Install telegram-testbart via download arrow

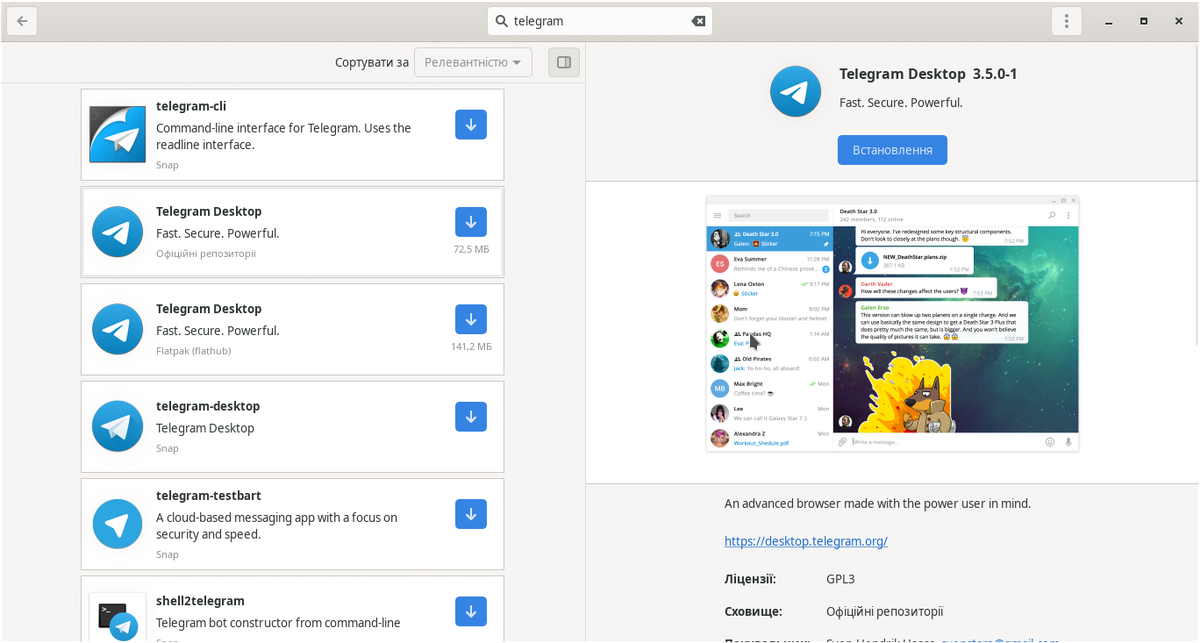tap(471, 513)
